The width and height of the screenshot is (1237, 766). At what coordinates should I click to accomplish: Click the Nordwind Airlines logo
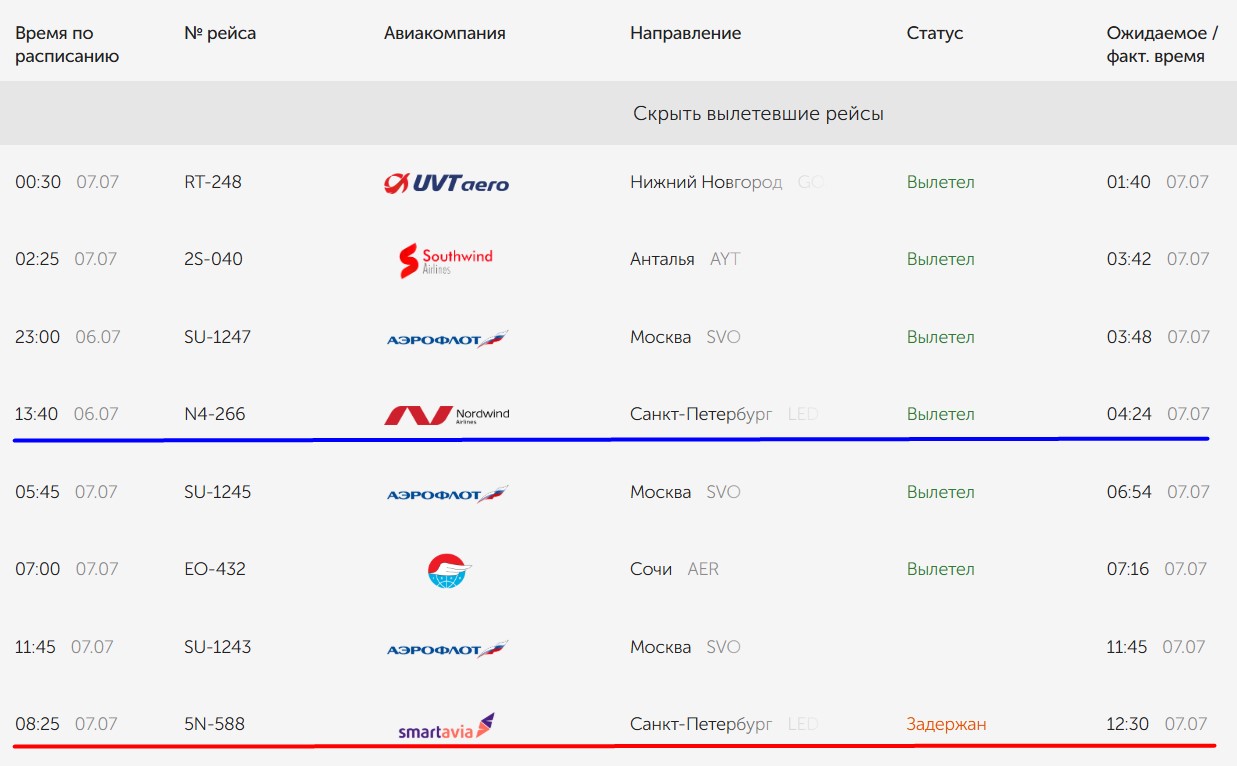446,415
